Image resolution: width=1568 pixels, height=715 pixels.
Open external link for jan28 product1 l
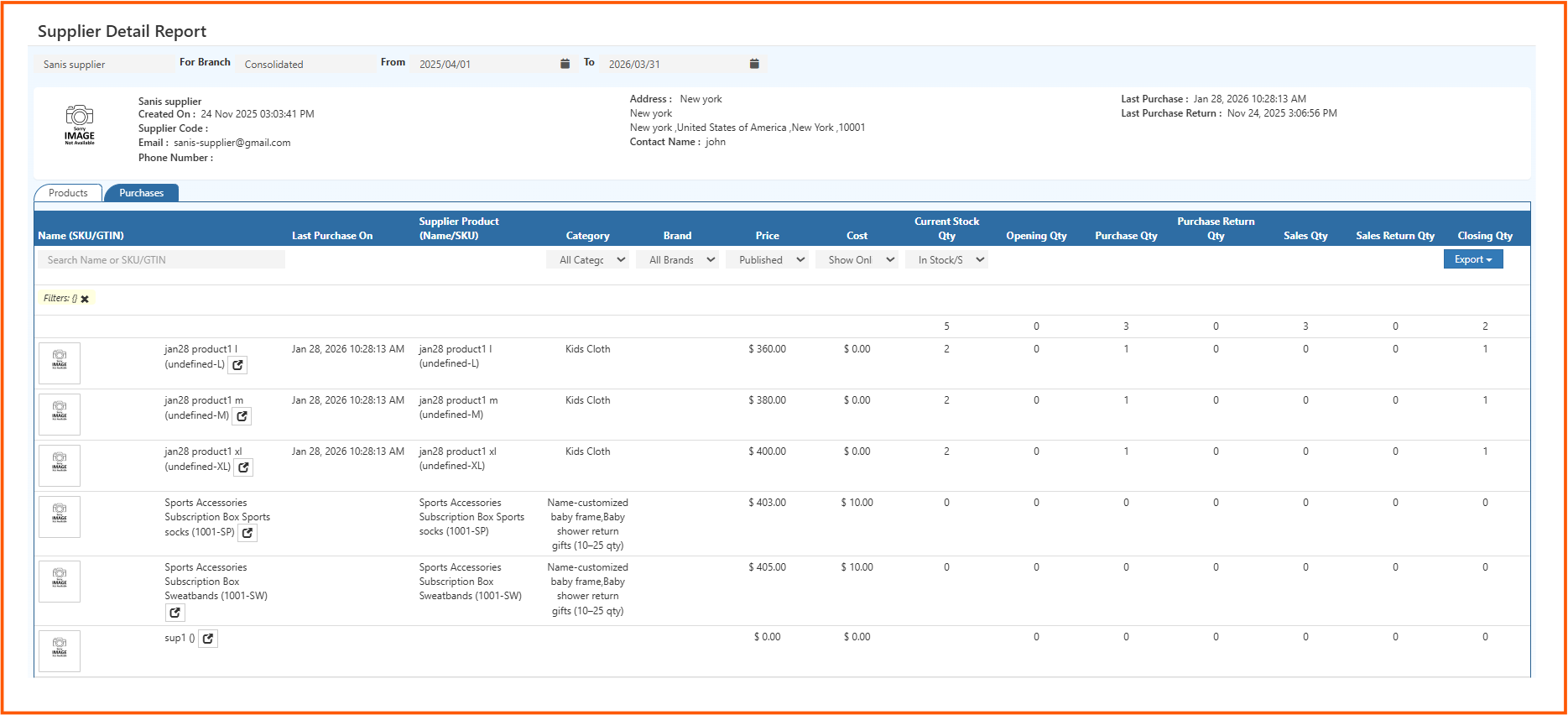coord(237,365)
